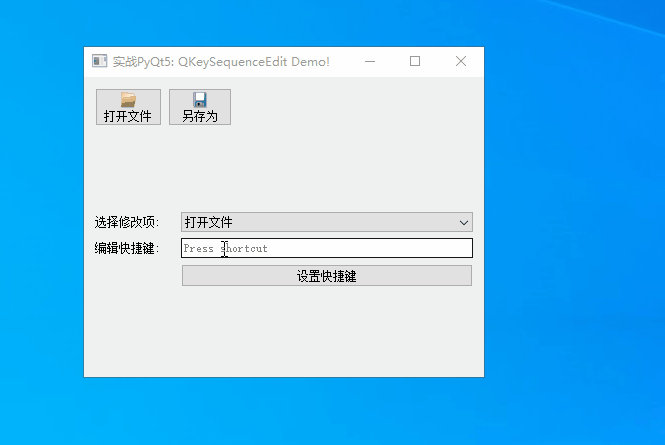Open the 选择修改项 combo box
Viewport: 665px width, 445px height.
pos(327,222)
